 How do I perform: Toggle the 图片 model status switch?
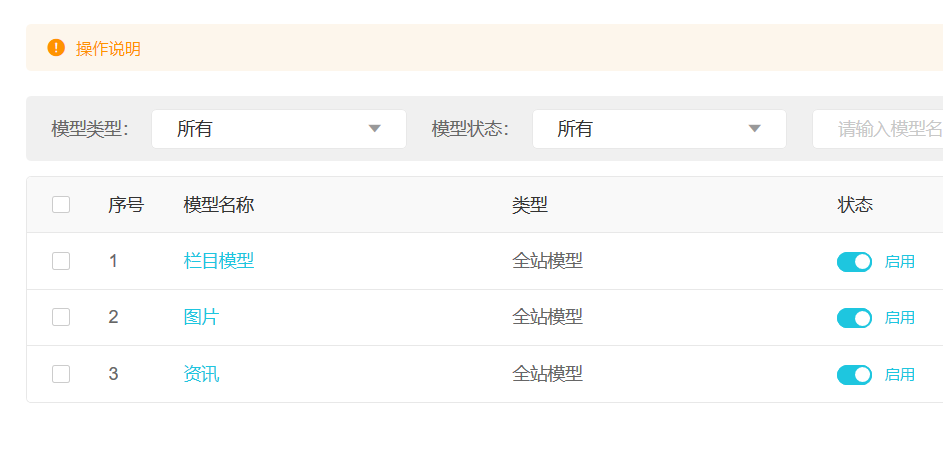(x=854, y=318)
